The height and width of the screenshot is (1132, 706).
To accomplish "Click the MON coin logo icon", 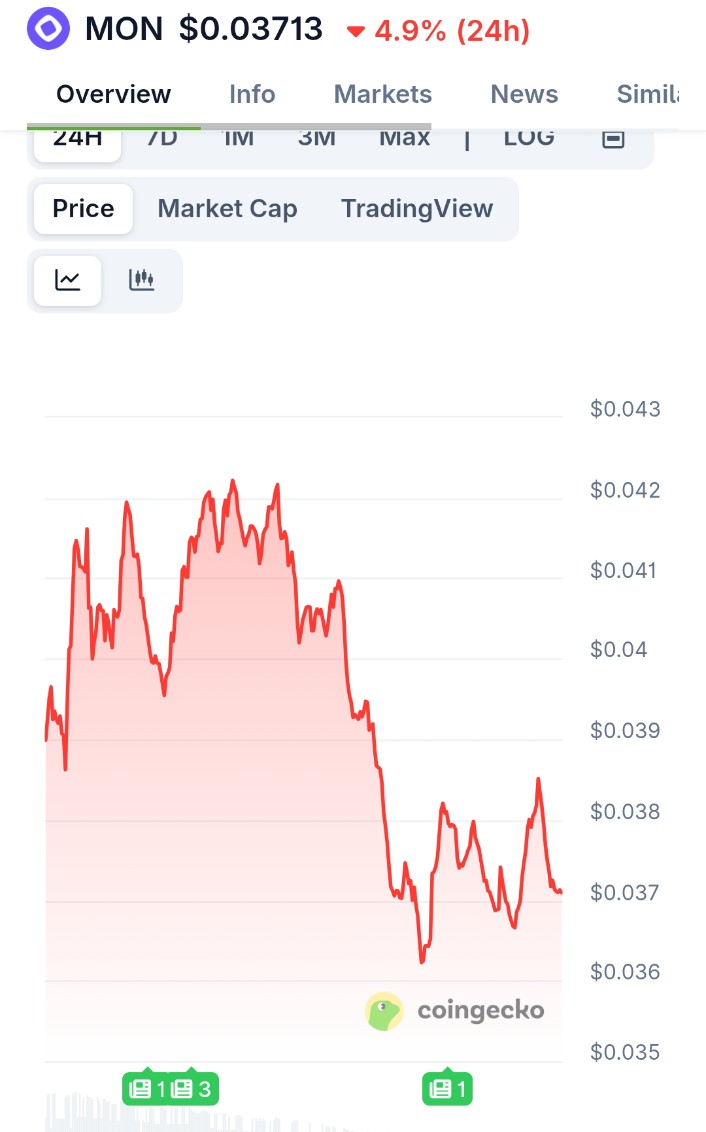I will click(x=48, y=28).
